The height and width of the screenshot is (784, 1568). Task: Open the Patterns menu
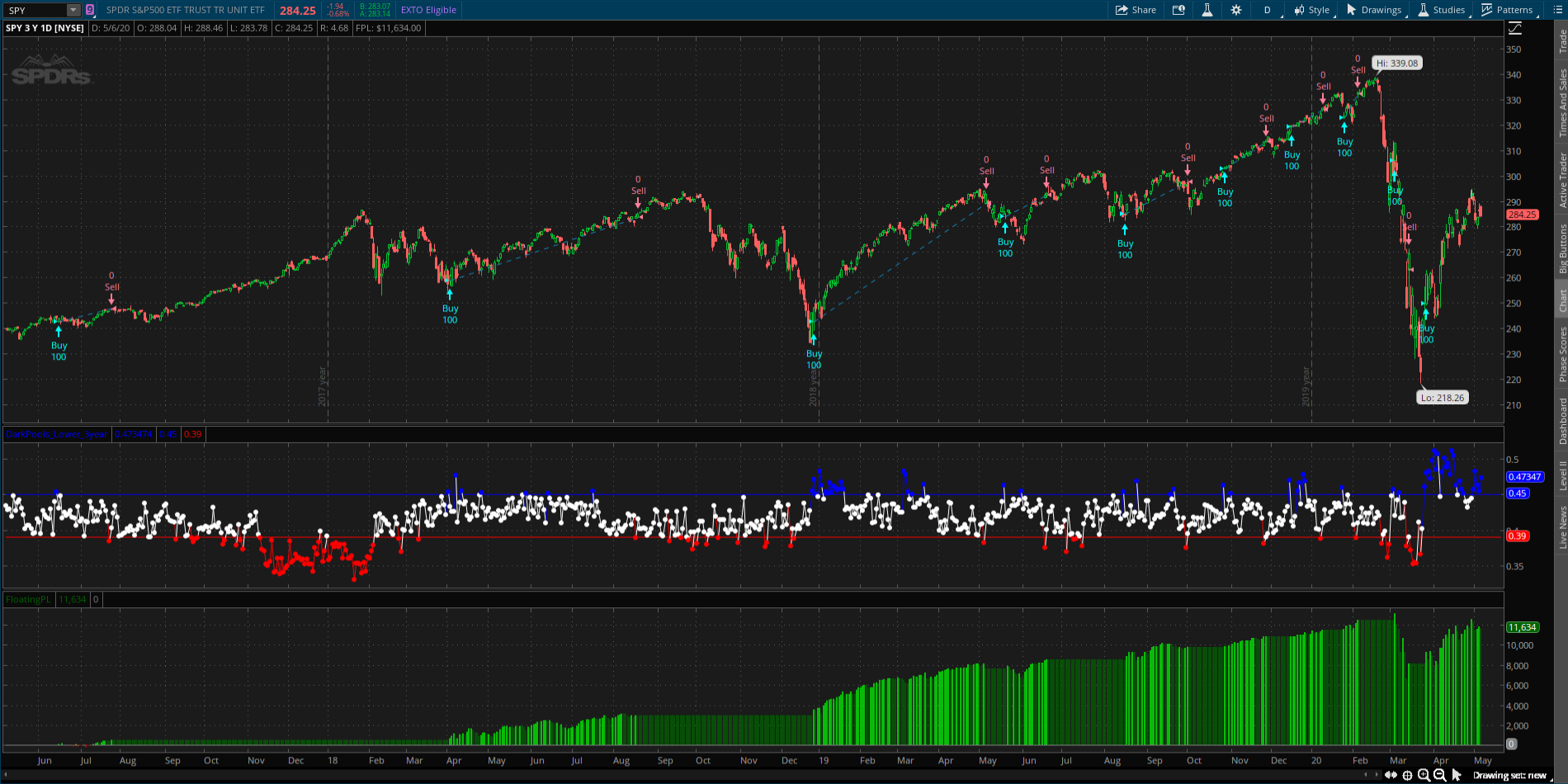tap(1507, 10)
